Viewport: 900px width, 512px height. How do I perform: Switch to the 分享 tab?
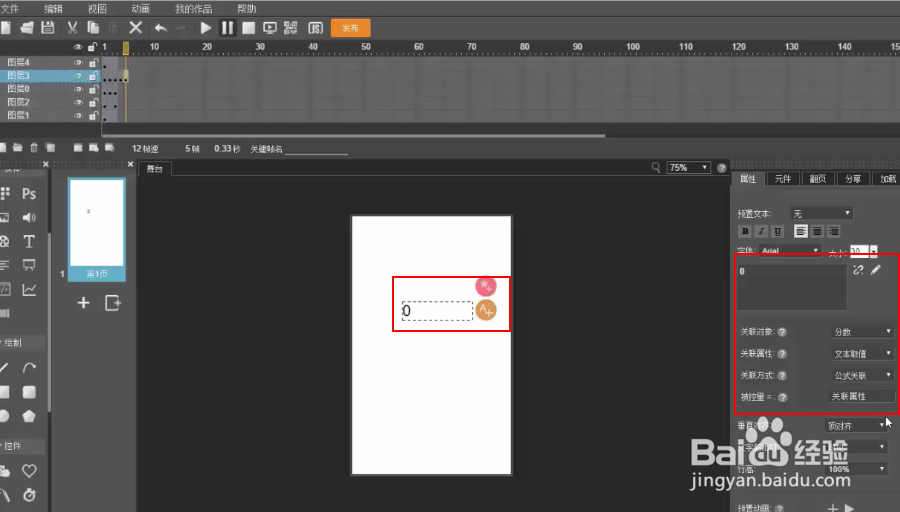853,179
